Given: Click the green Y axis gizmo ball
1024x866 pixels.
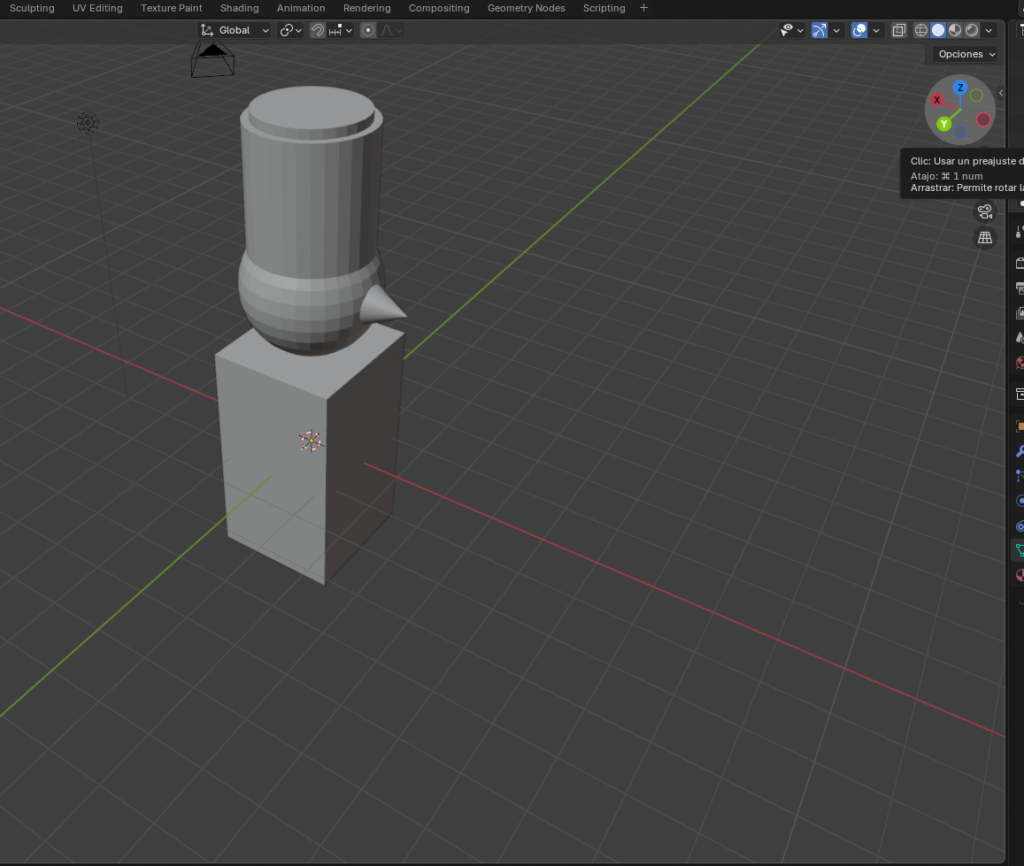Looking at the screenshot, I should (944, 124).
